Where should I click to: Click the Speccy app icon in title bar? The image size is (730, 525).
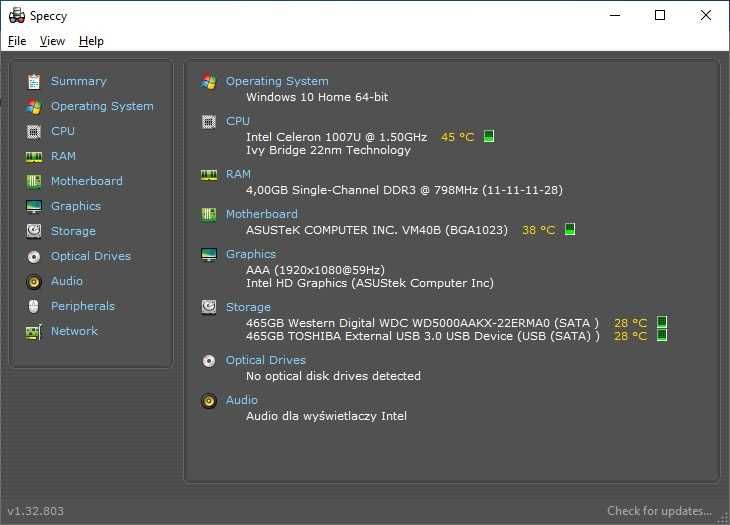point(17,16)
